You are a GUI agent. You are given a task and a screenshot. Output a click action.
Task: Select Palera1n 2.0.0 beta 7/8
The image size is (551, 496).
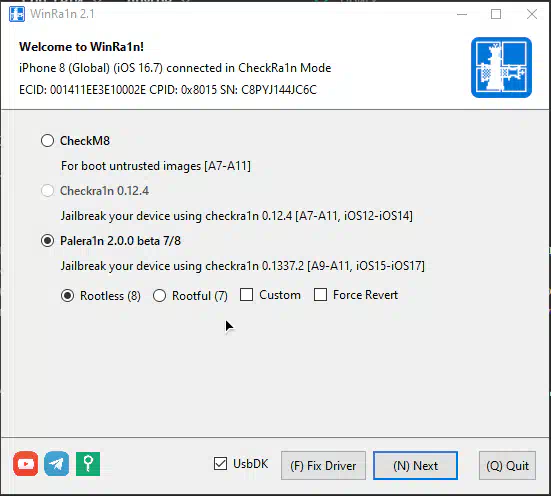[x=47, y=241]
